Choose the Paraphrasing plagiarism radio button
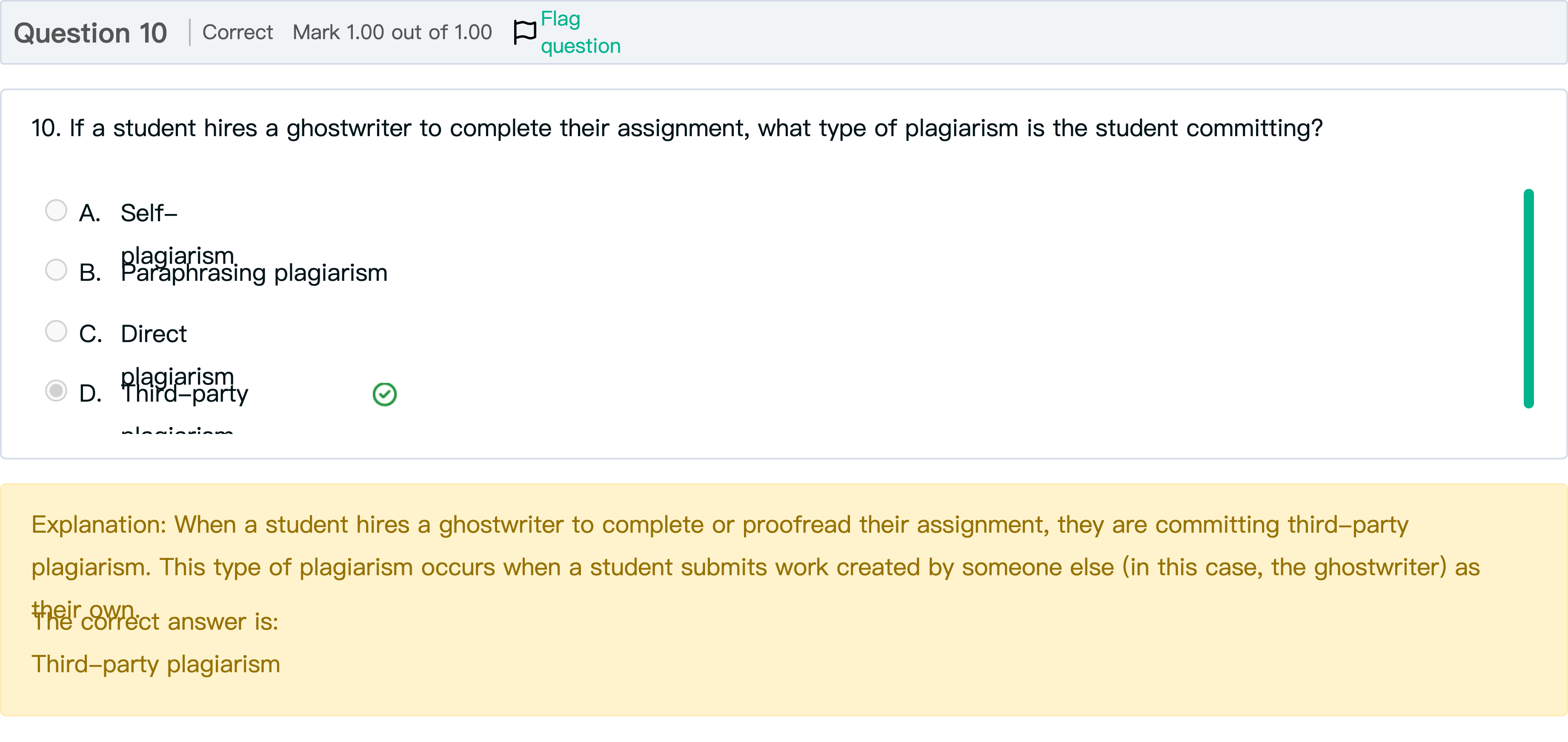The width and height of the screenshot is (1568, 742). pos(56,270)
